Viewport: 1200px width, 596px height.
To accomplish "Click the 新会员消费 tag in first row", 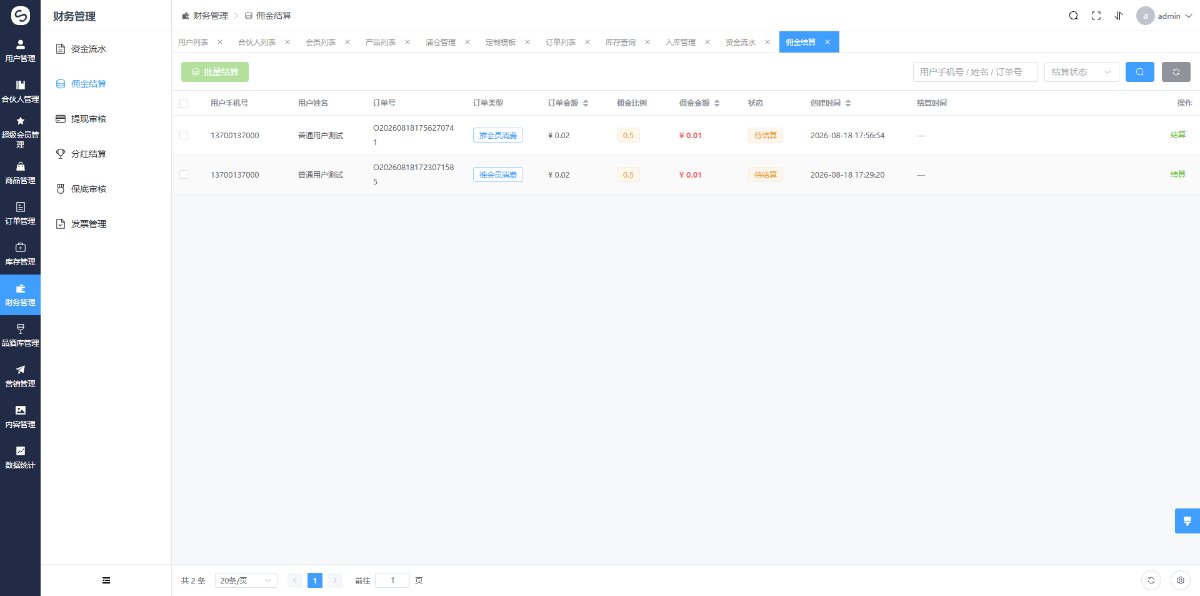I will pos(498,135).
